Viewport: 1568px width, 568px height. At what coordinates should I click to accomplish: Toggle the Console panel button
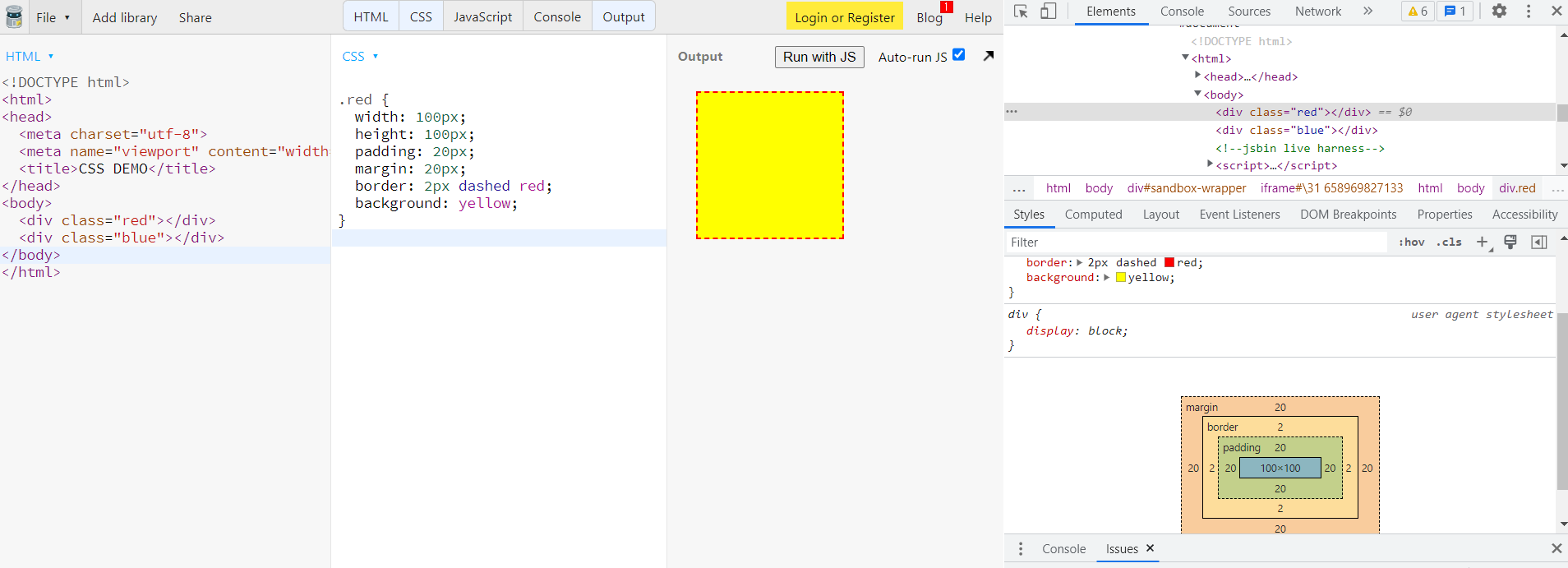pyautogui.click(x=557, y=16)
